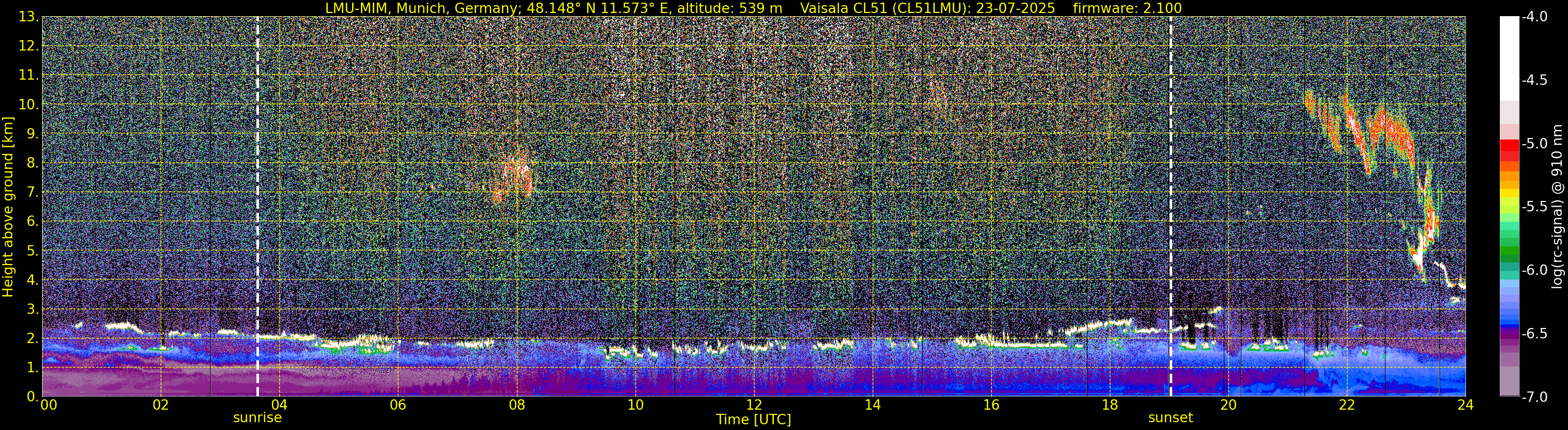Click the colorbar value '-5.0'
The height and width of the screenshot is (430, 1568).
point(1534,144)
